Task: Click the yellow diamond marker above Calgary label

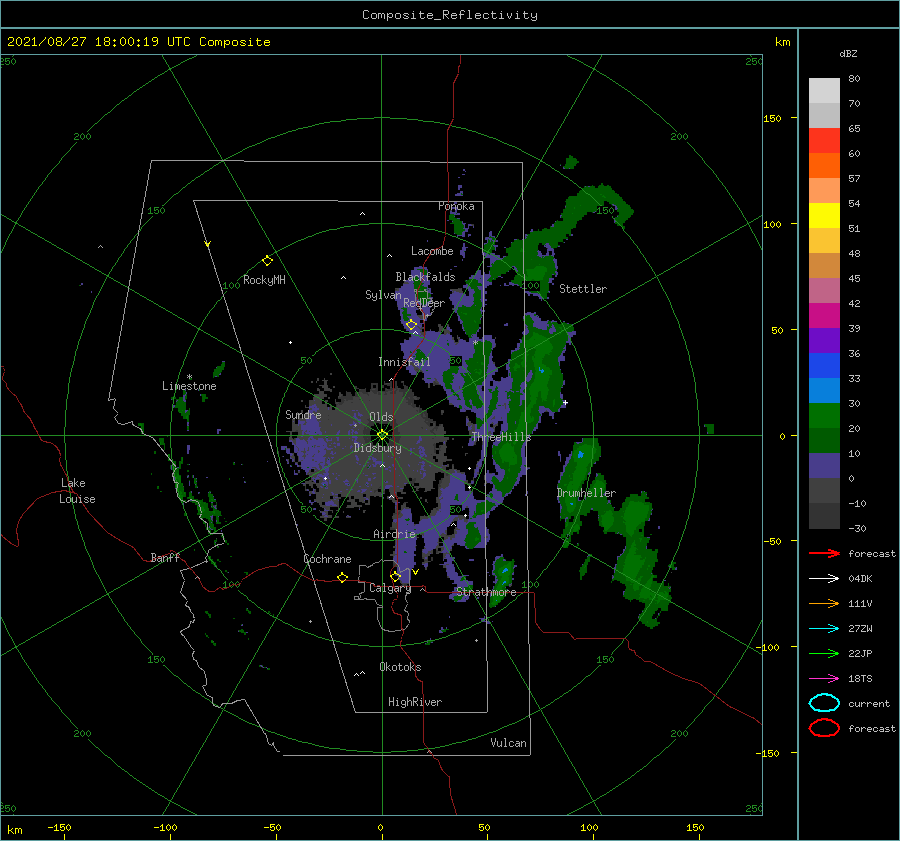Action: click(x=395, y=576)
